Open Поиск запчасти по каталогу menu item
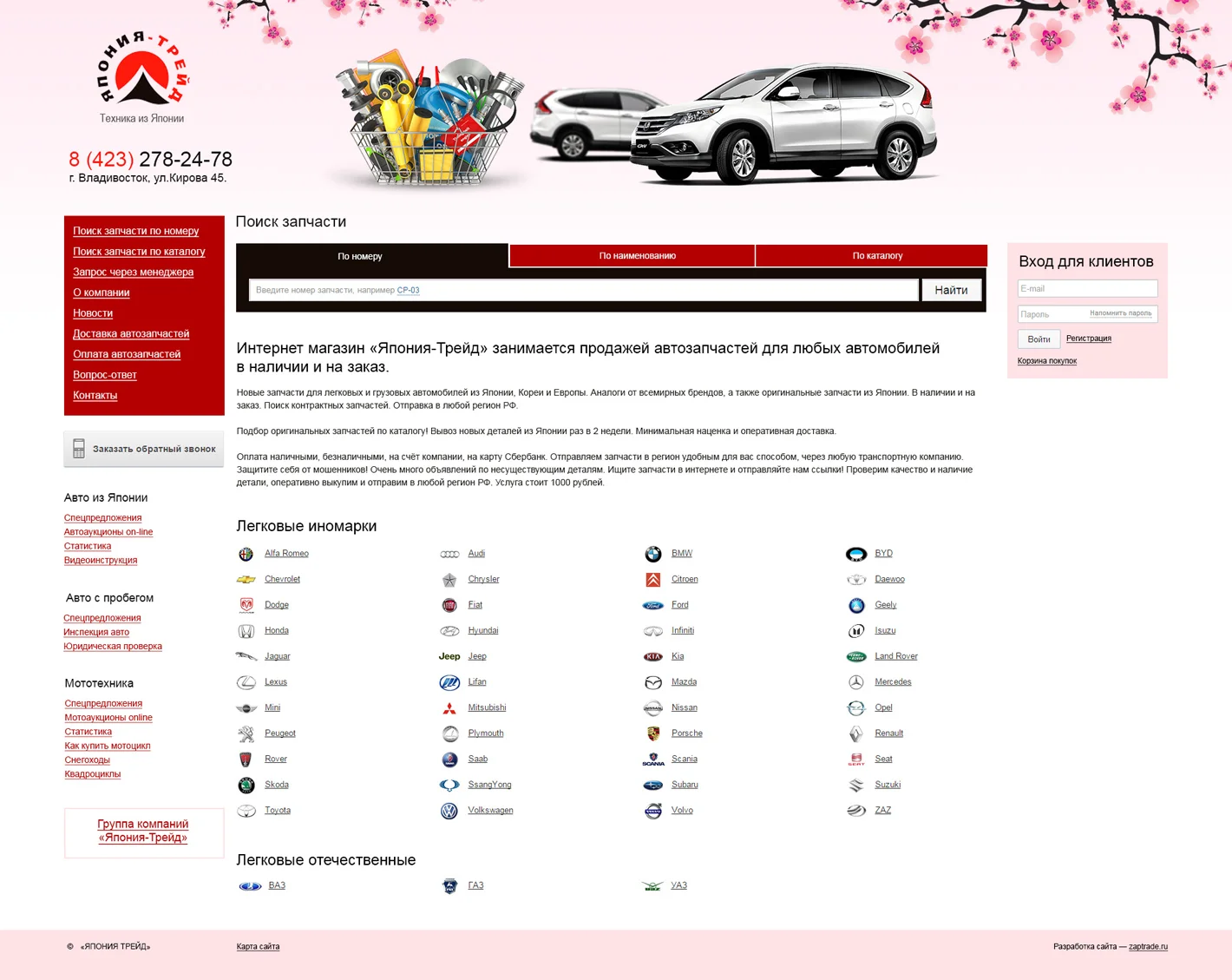1232x980 pixels. (x=139, y=252)
